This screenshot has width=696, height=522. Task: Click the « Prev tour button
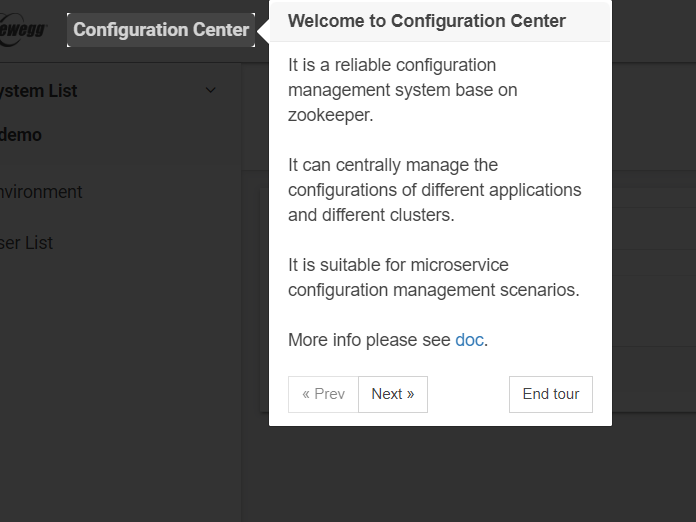[323, 394]
